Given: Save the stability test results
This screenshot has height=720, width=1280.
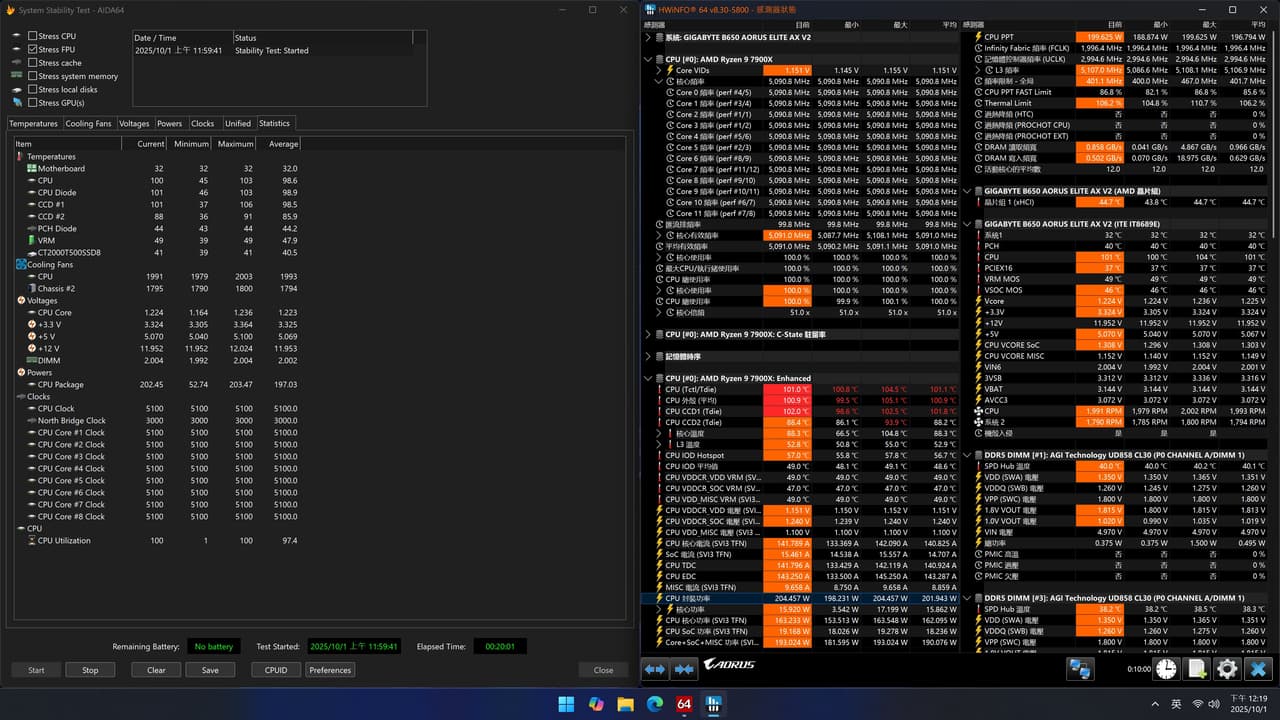Looking at the screenshot, I should click(210, 670).
